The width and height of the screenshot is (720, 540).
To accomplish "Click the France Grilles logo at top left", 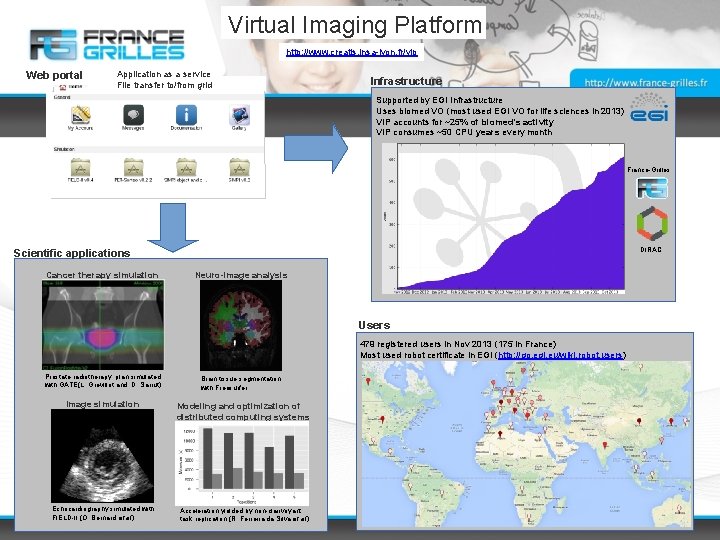I will click(x=107, y=44).
